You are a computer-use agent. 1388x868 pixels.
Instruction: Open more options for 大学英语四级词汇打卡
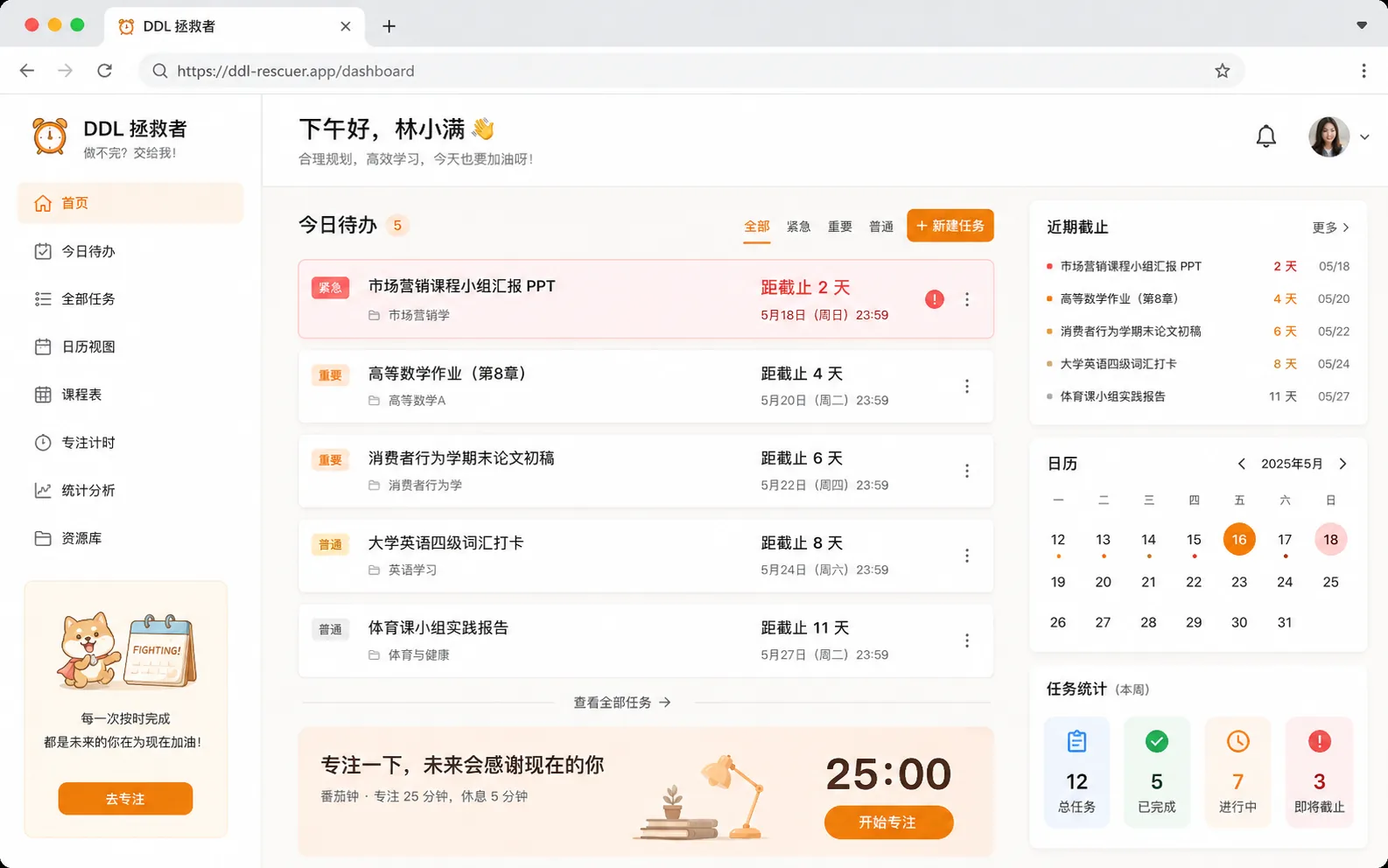967,556
